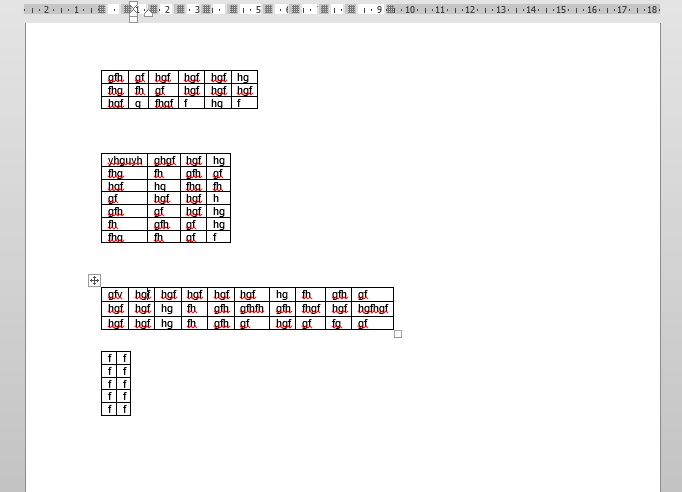The height and width of the screenshot is (492, 682).
Task: Click the "fhgf" cell in first table
Action: click(164, 103)
